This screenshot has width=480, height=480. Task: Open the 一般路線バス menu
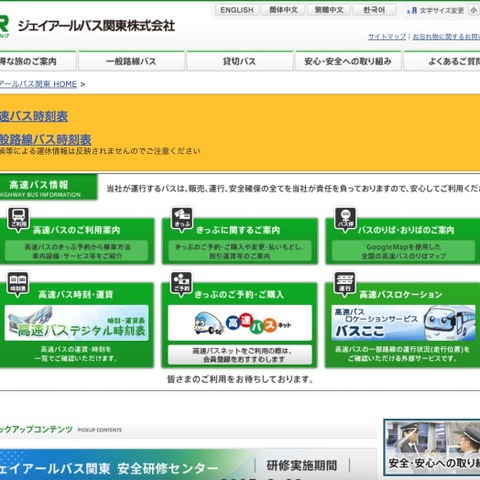[131, 61]
